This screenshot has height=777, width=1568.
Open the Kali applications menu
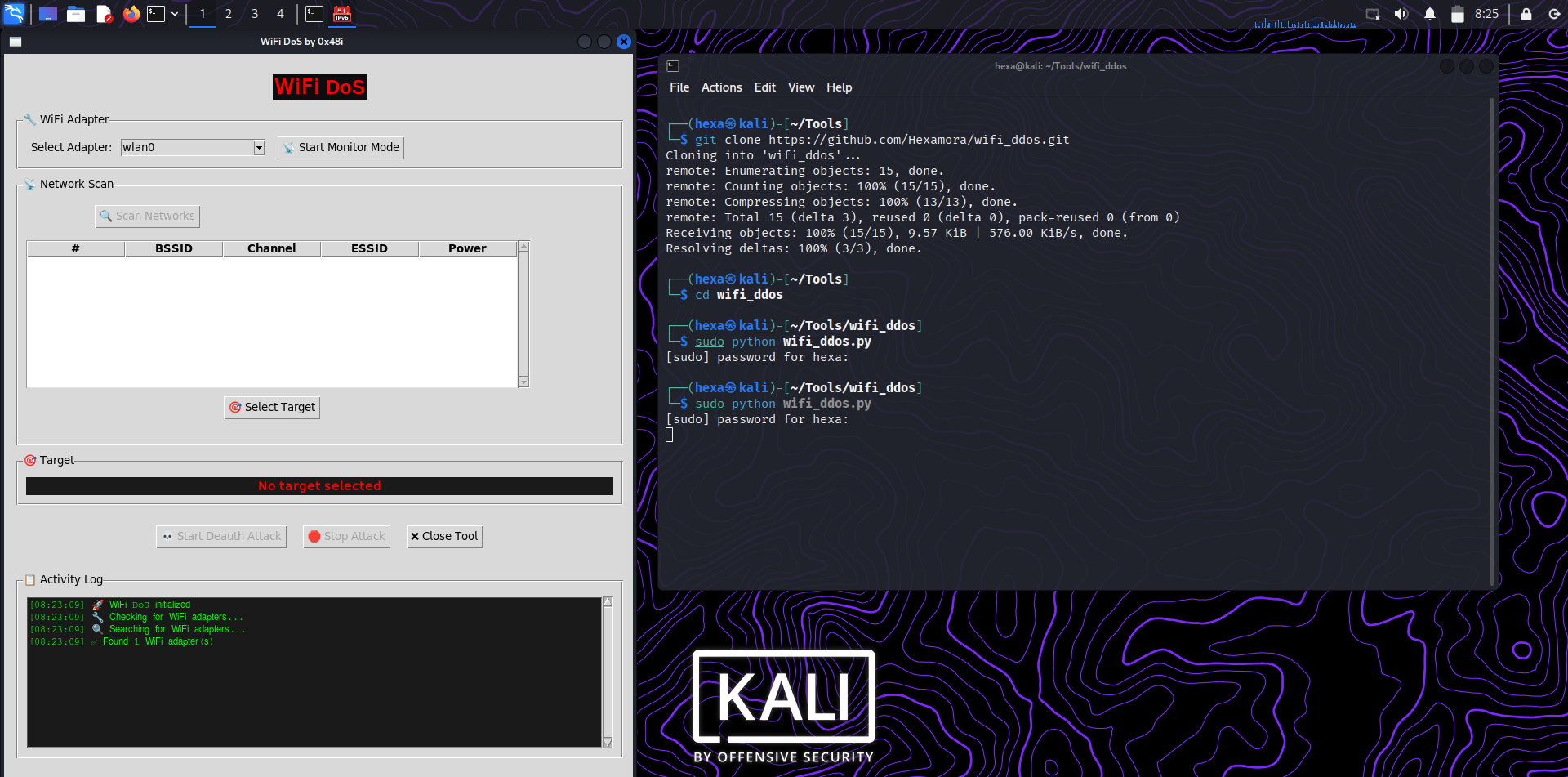coord(14,13)
